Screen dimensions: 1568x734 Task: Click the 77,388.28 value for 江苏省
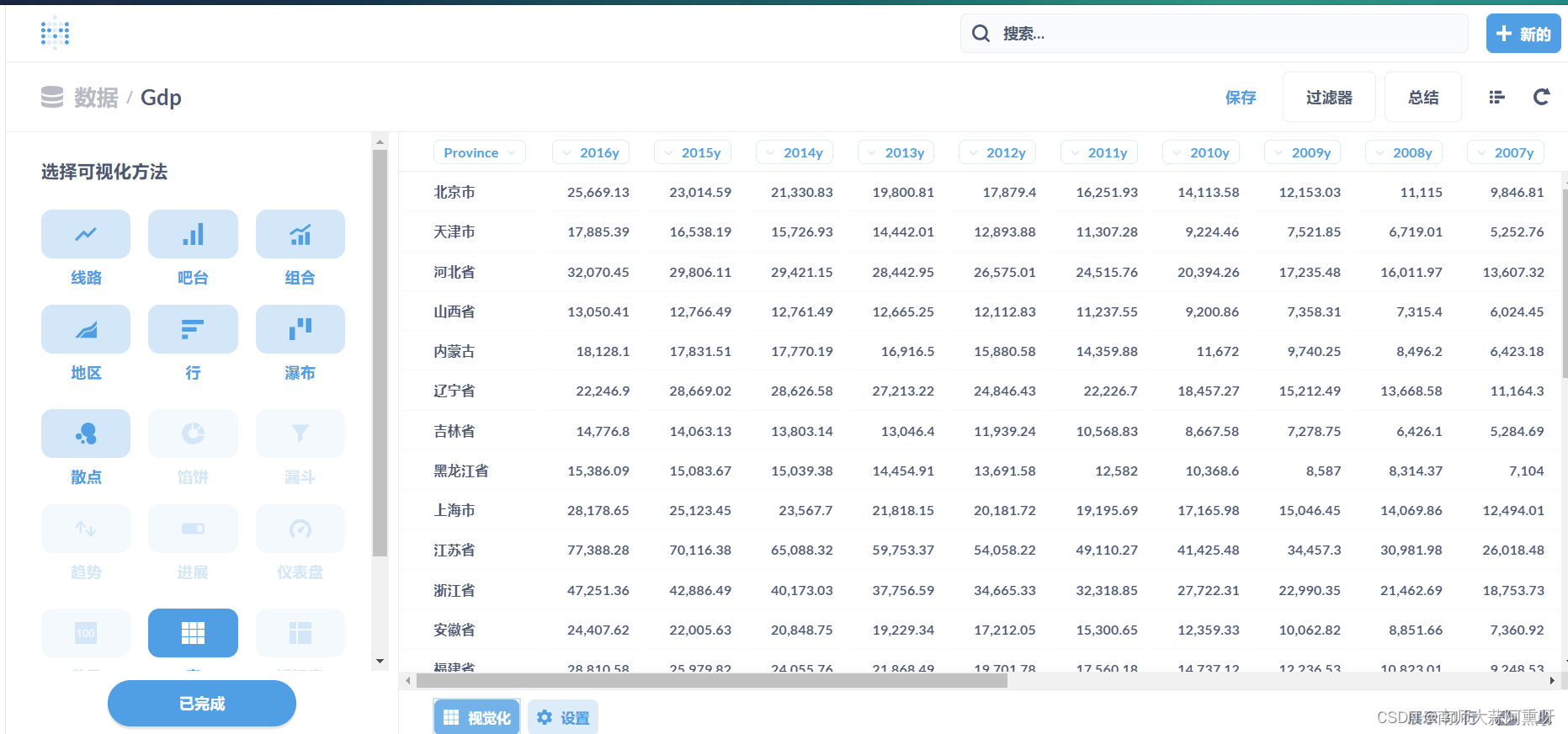click(598, 550)
